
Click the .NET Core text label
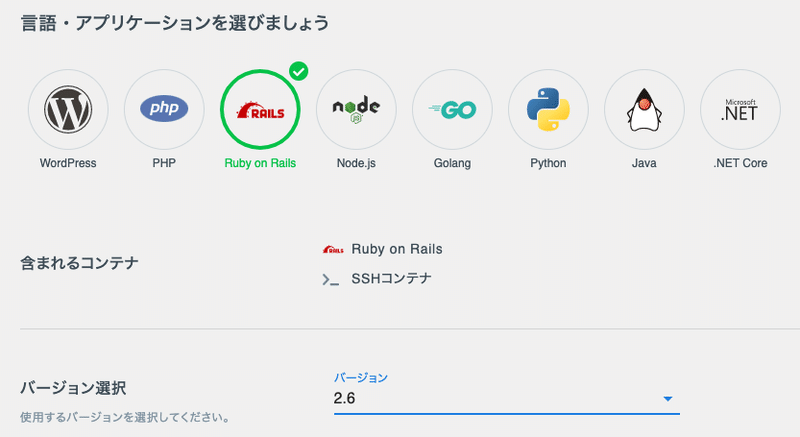click(x=740, y=163)
